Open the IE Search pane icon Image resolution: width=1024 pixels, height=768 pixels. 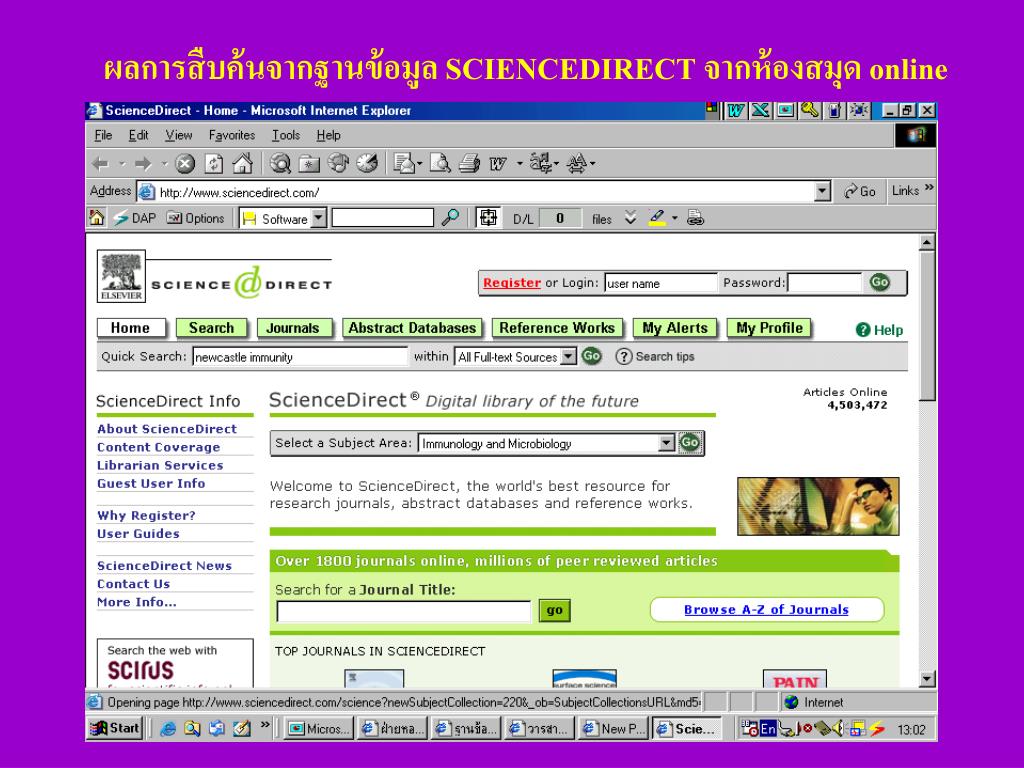pos(280,163)
